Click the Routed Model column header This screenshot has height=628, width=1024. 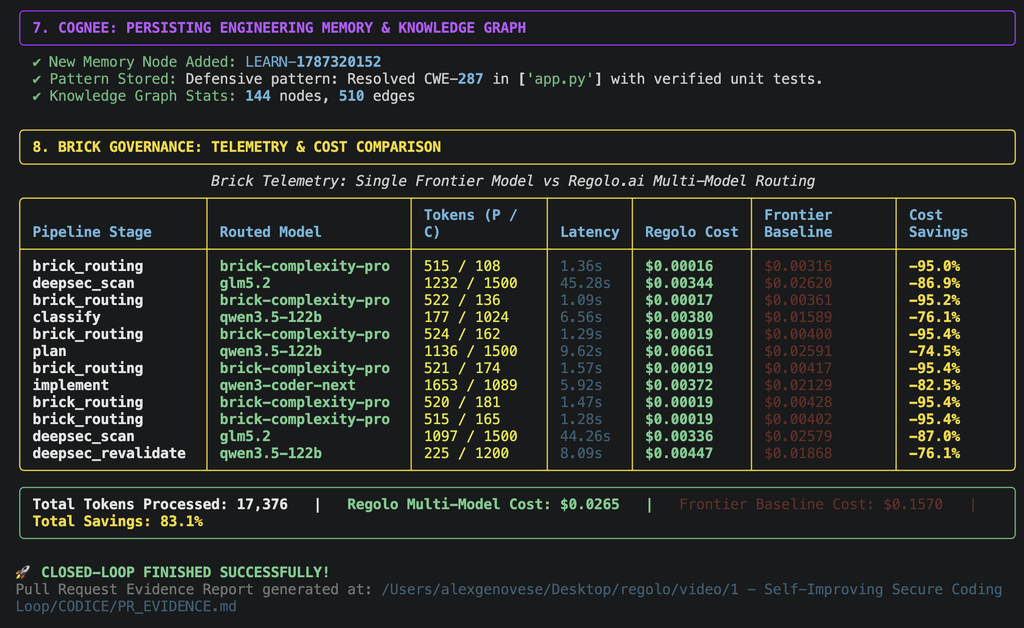click(x=270, y=232)
